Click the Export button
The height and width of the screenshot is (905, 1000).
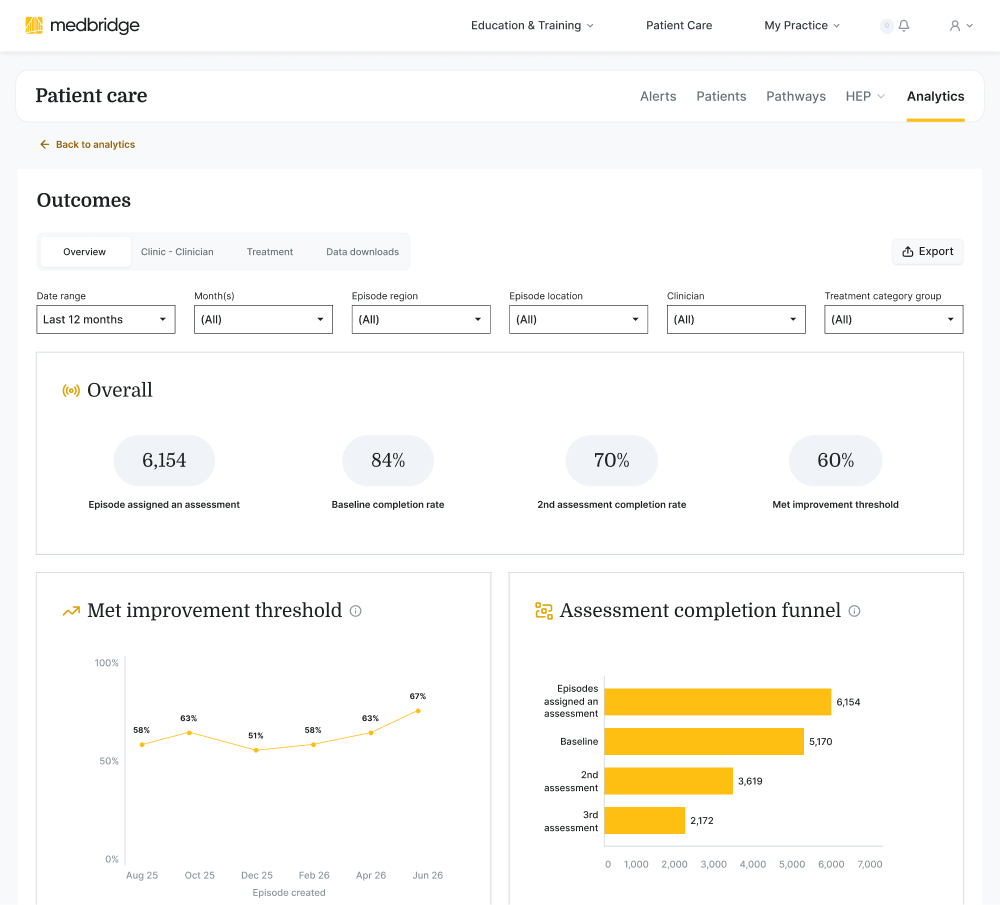[927, 252]
